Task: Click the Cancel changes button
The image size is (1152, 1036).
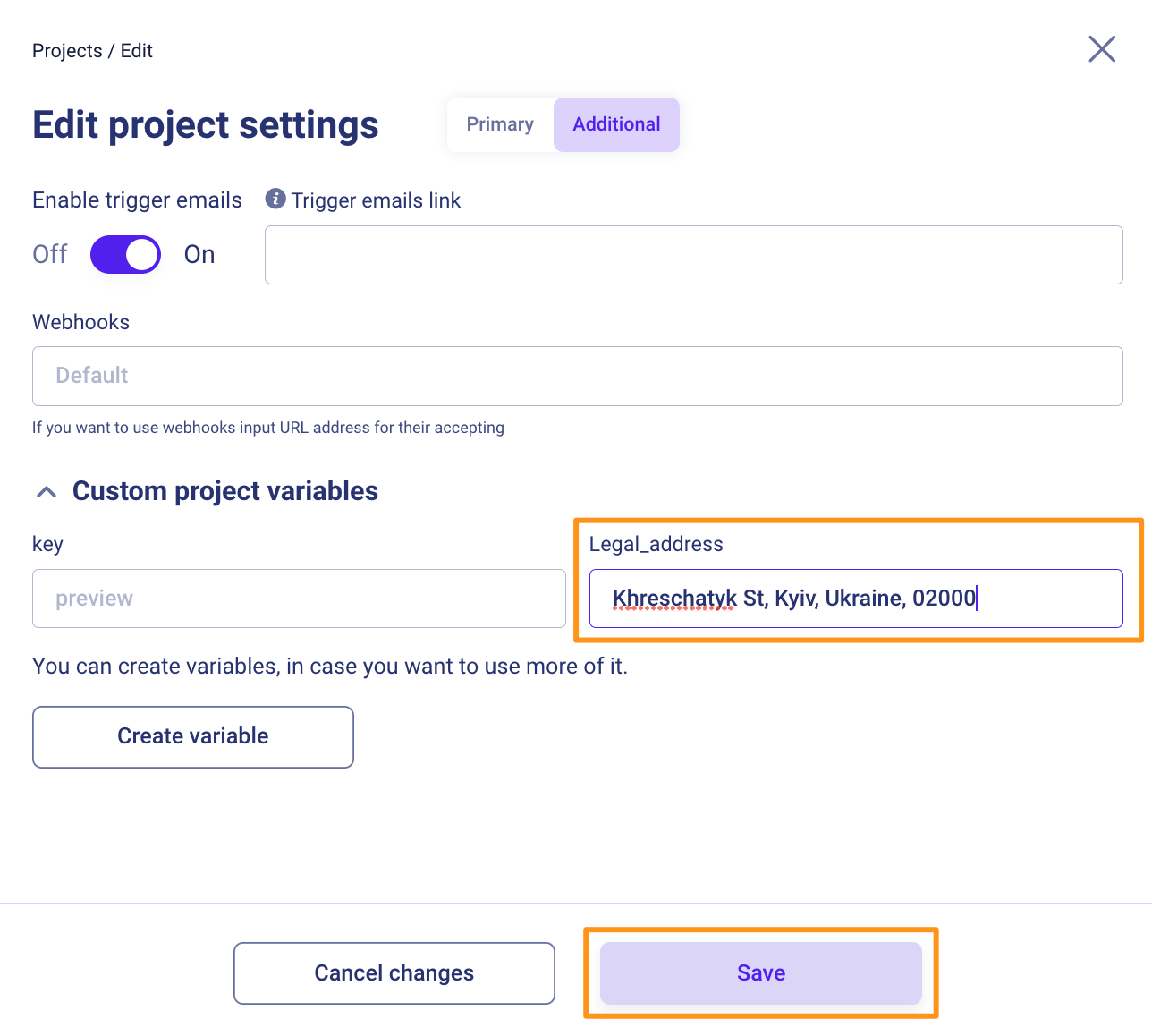Action: (x=394, y=972)
